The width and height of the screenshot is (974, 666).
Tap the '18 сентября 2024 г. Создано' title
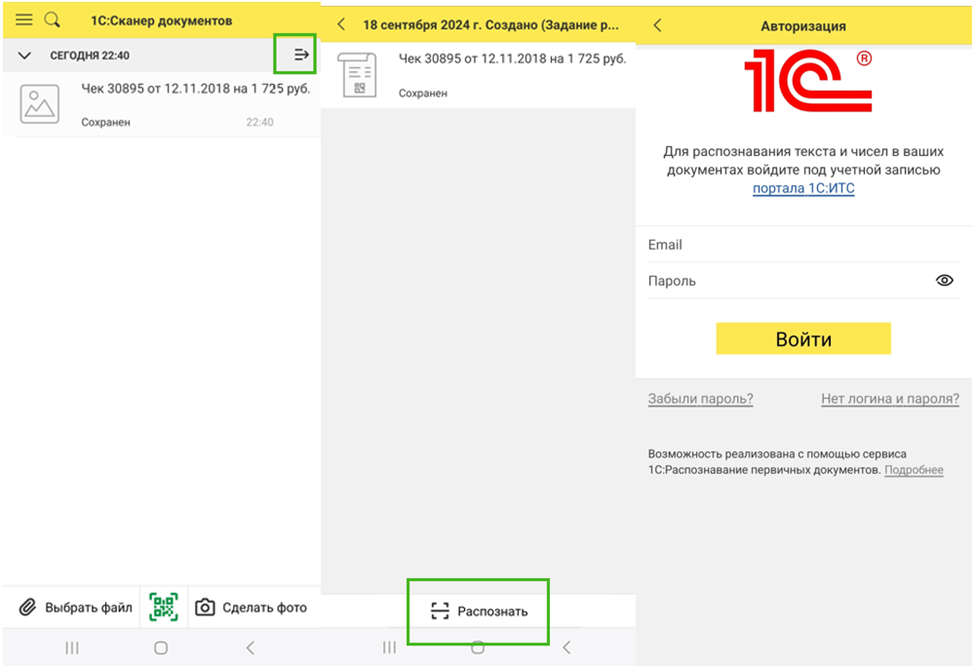[x=491, y=25]
